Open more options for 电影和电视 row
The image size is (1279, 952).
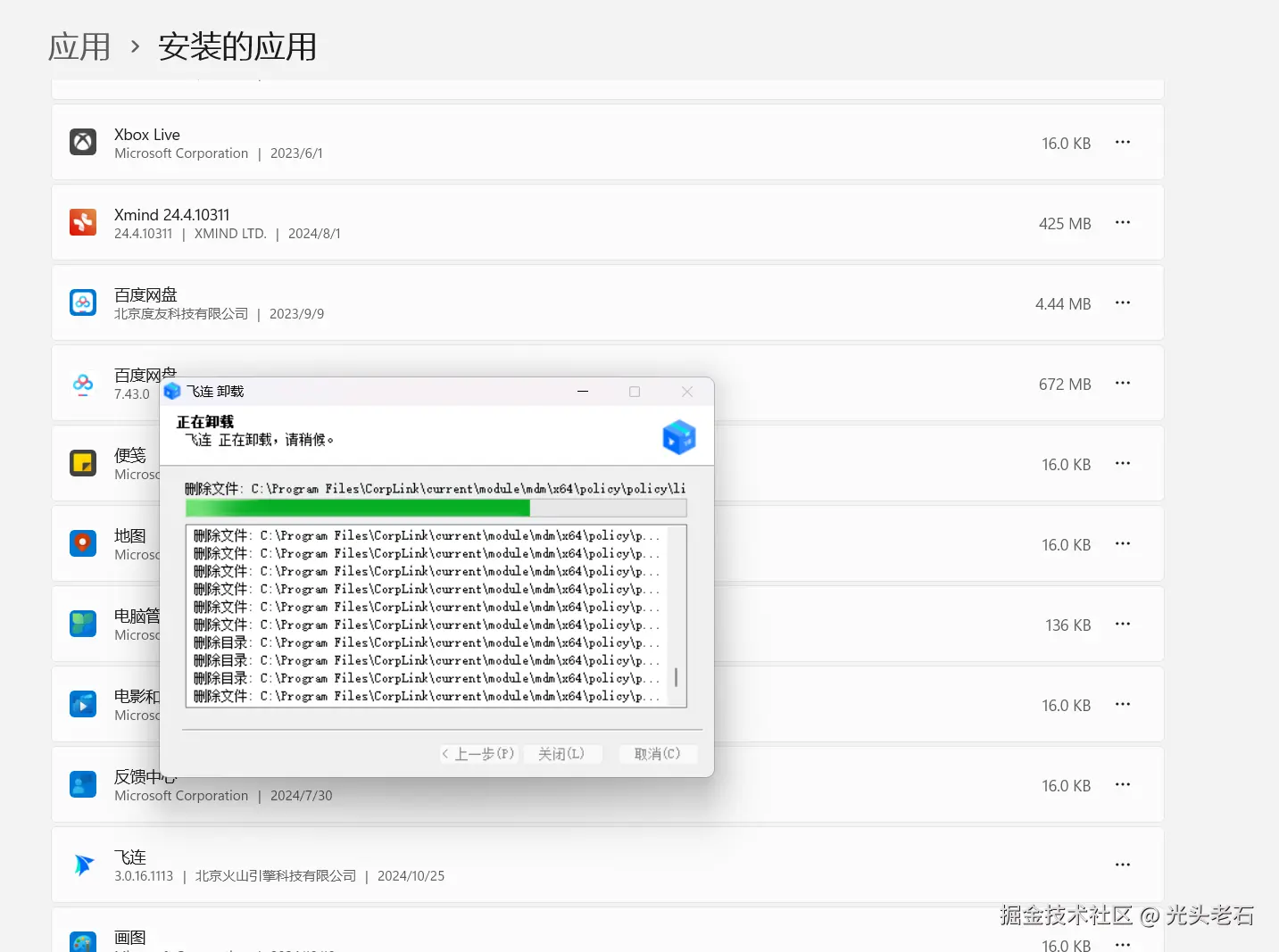[1123, 704]
